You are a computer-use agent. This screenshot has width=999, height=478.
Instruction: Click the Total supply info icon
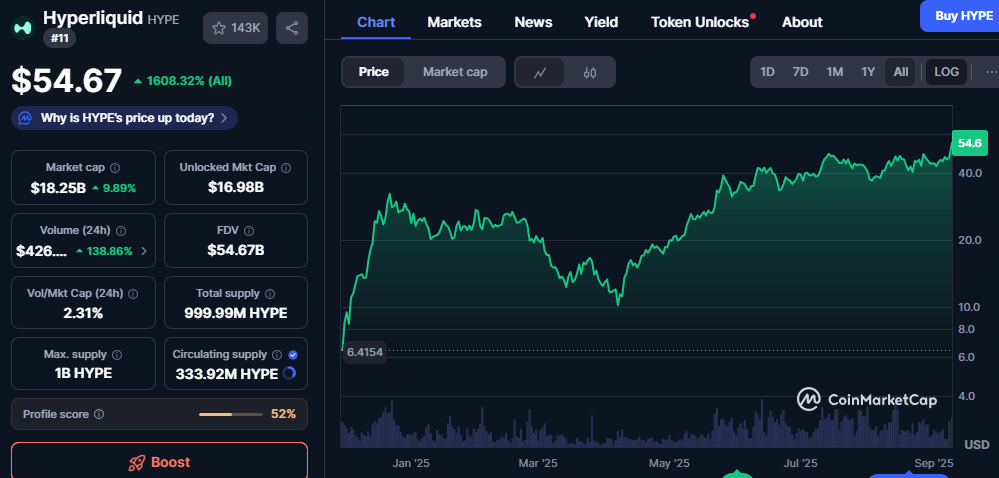point(270,294)
